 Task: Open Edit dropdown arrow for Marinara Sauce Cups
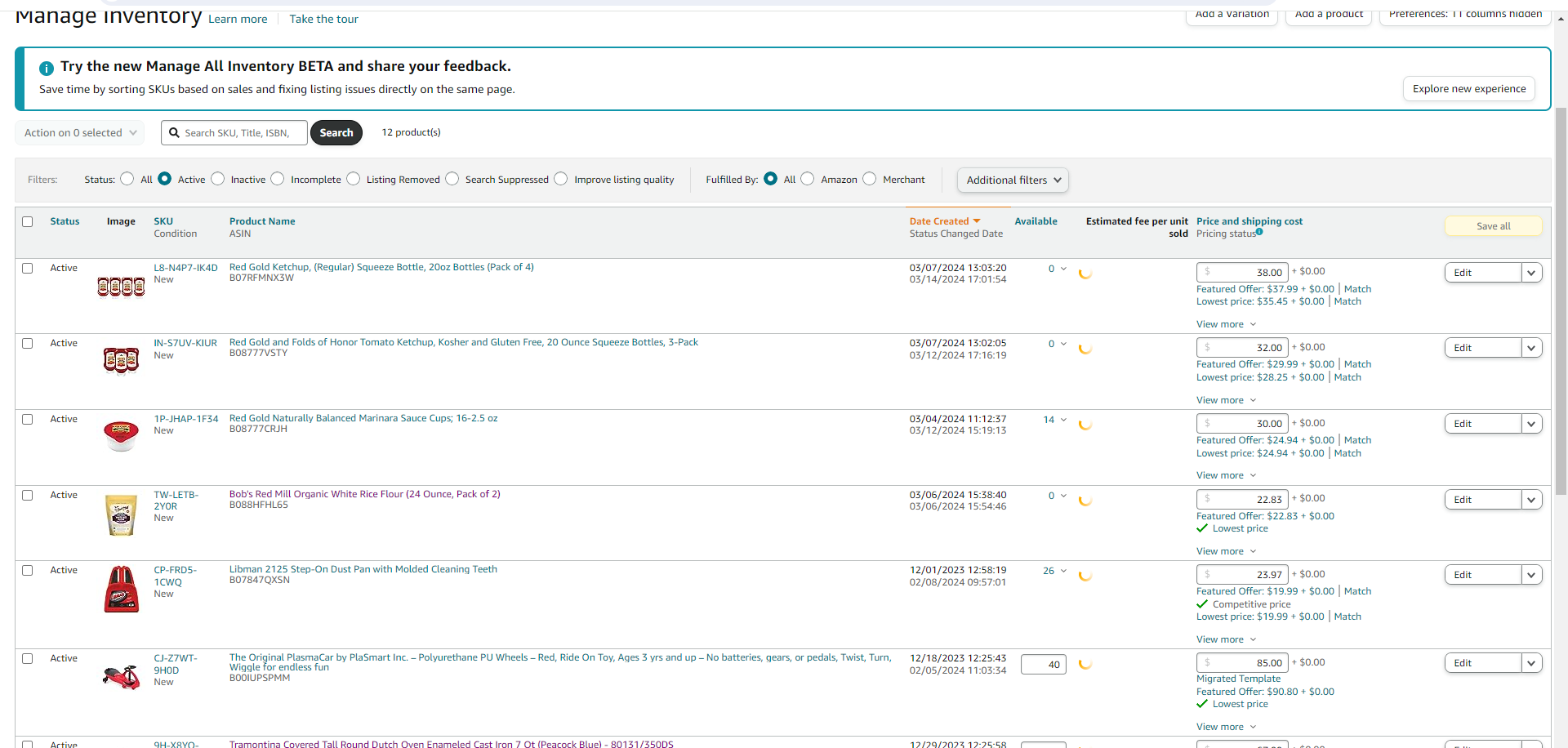pyautogui.click(x=1531, y=424)
